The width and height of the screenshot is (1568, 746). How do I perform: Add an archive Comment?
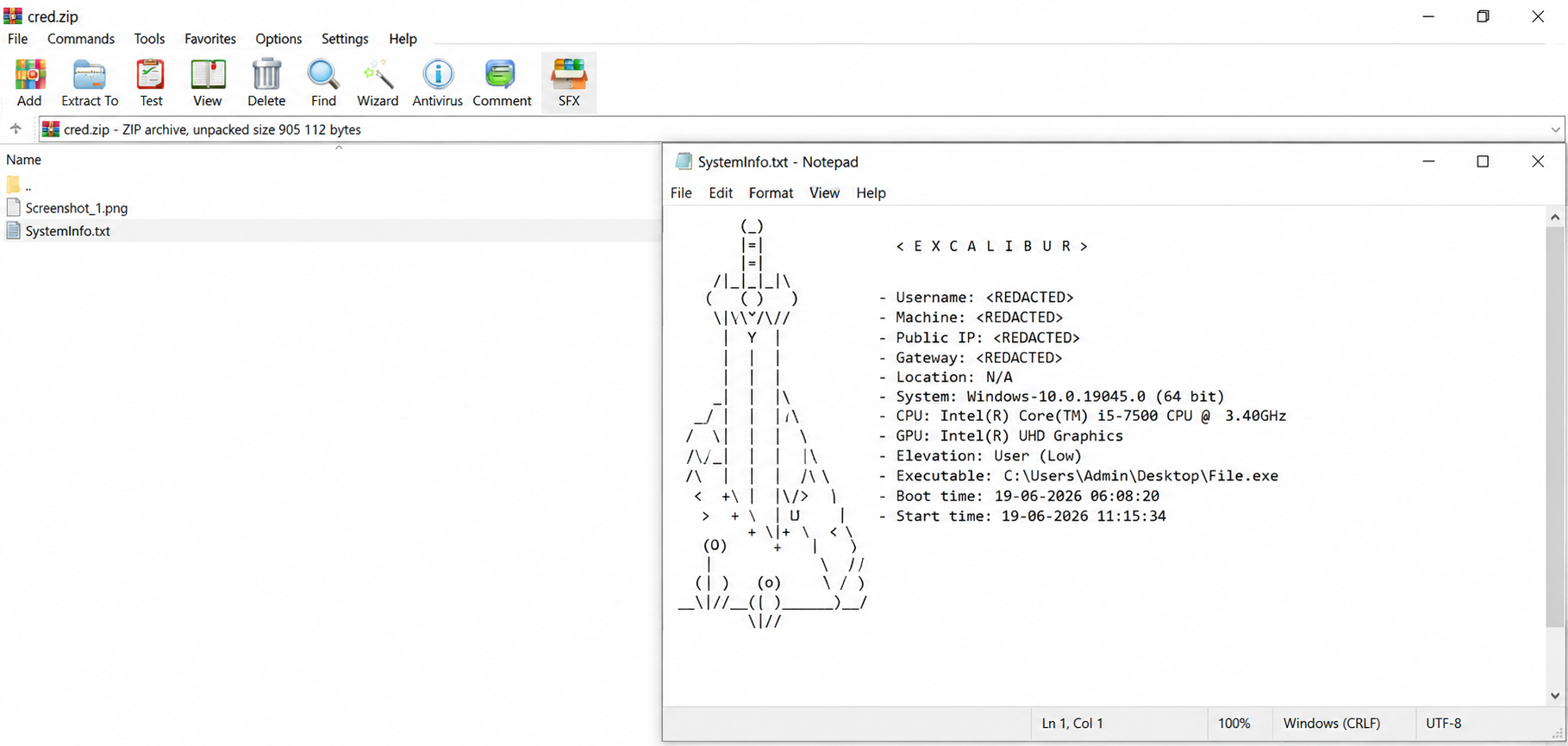pos(502,82)
